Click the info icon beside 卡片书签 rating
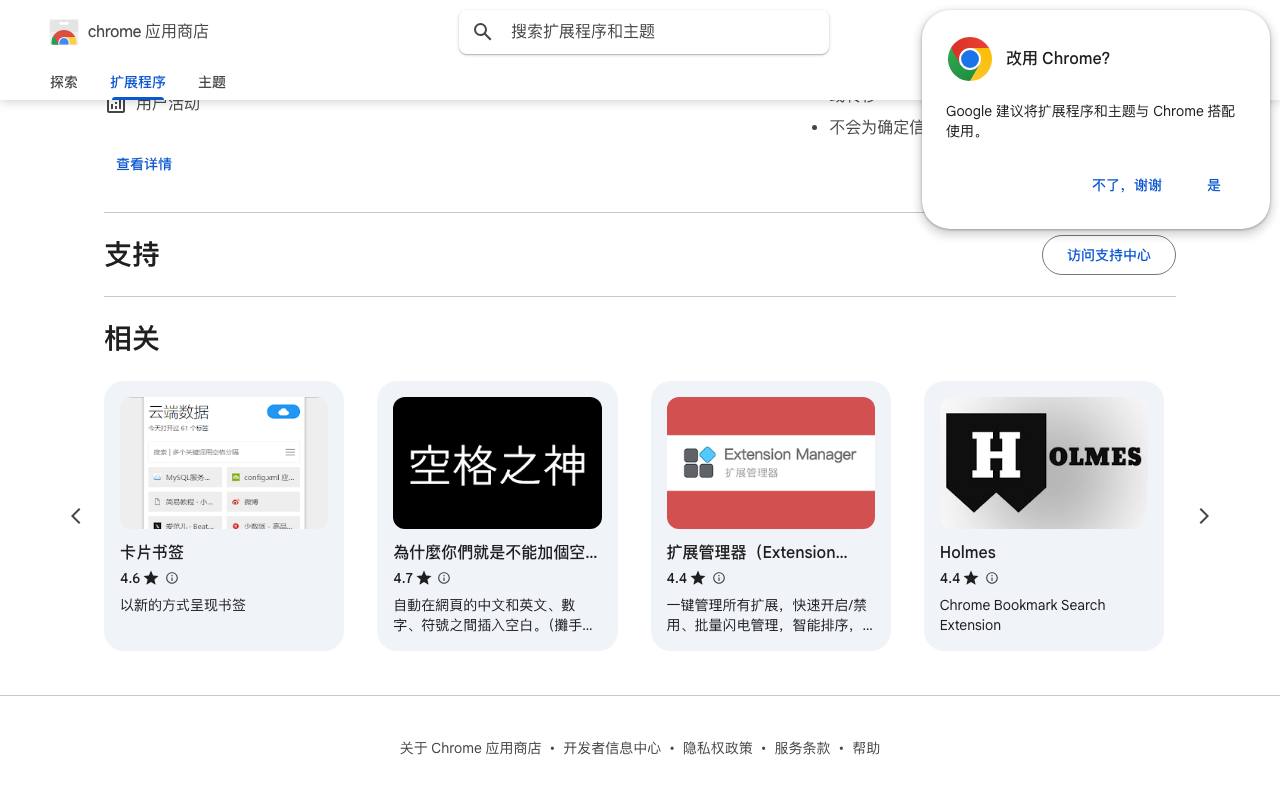Viewport: 1280px width, 800px height. tap(172, 578)
